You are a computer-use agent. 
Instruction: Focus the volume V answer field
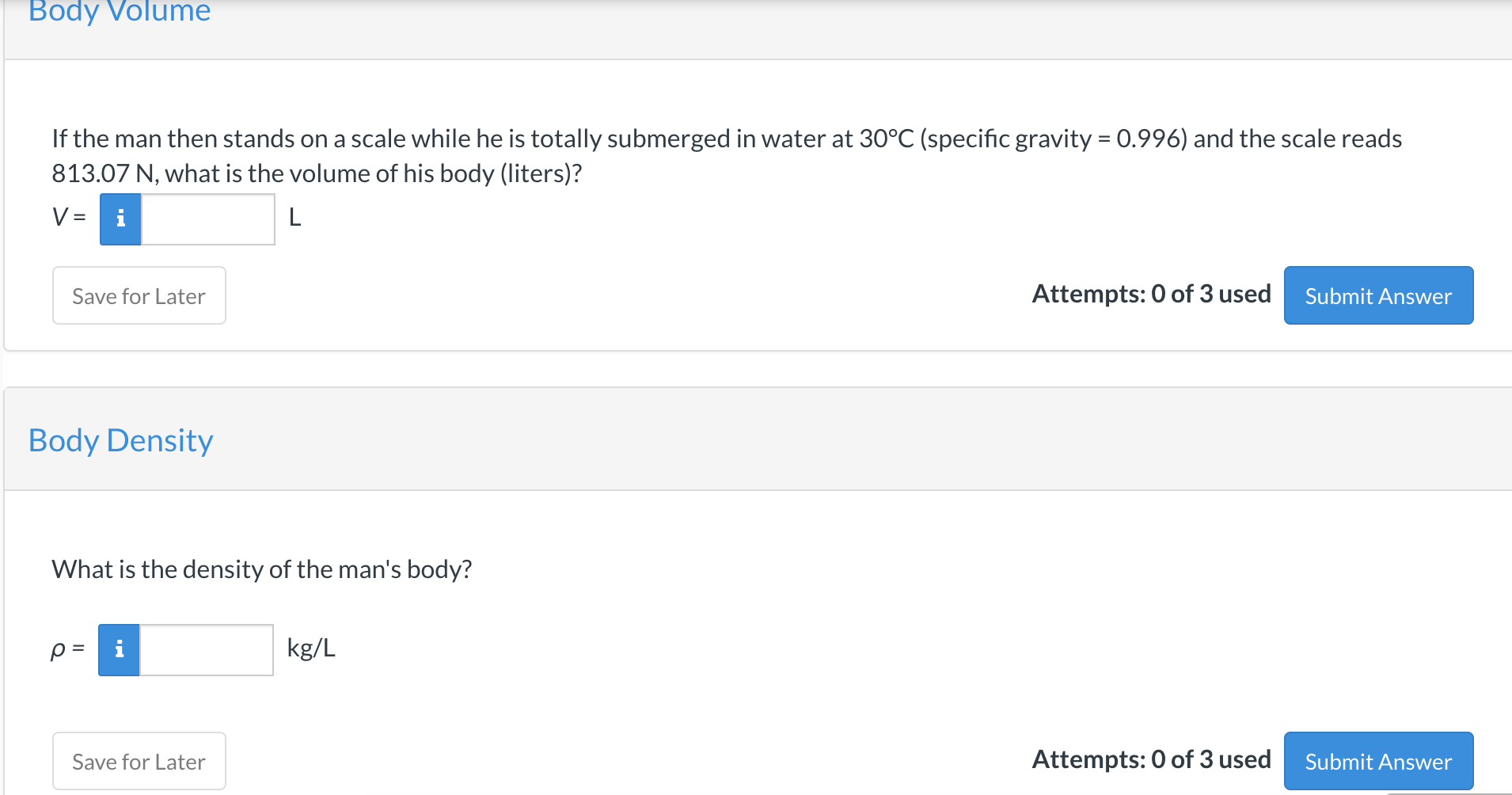[207, 219]
